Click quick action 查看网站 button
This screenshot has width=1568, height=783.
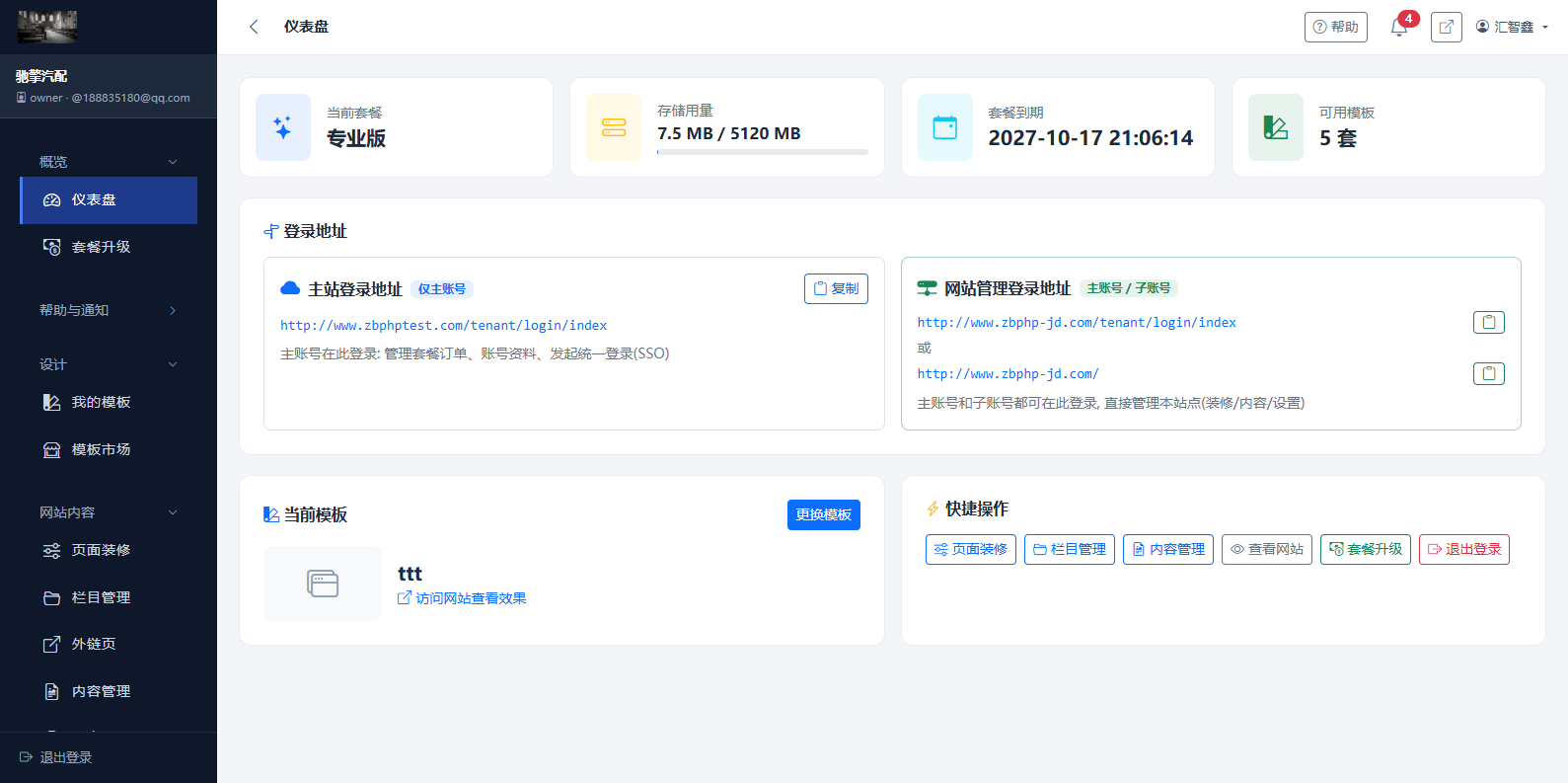pos(1267,549)
